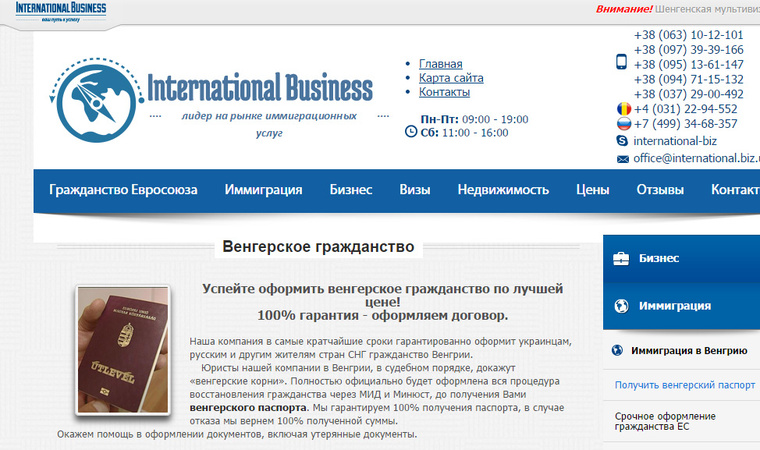Click the mobile phone icon beside phone numbers
760x450 pixels.
621,62
